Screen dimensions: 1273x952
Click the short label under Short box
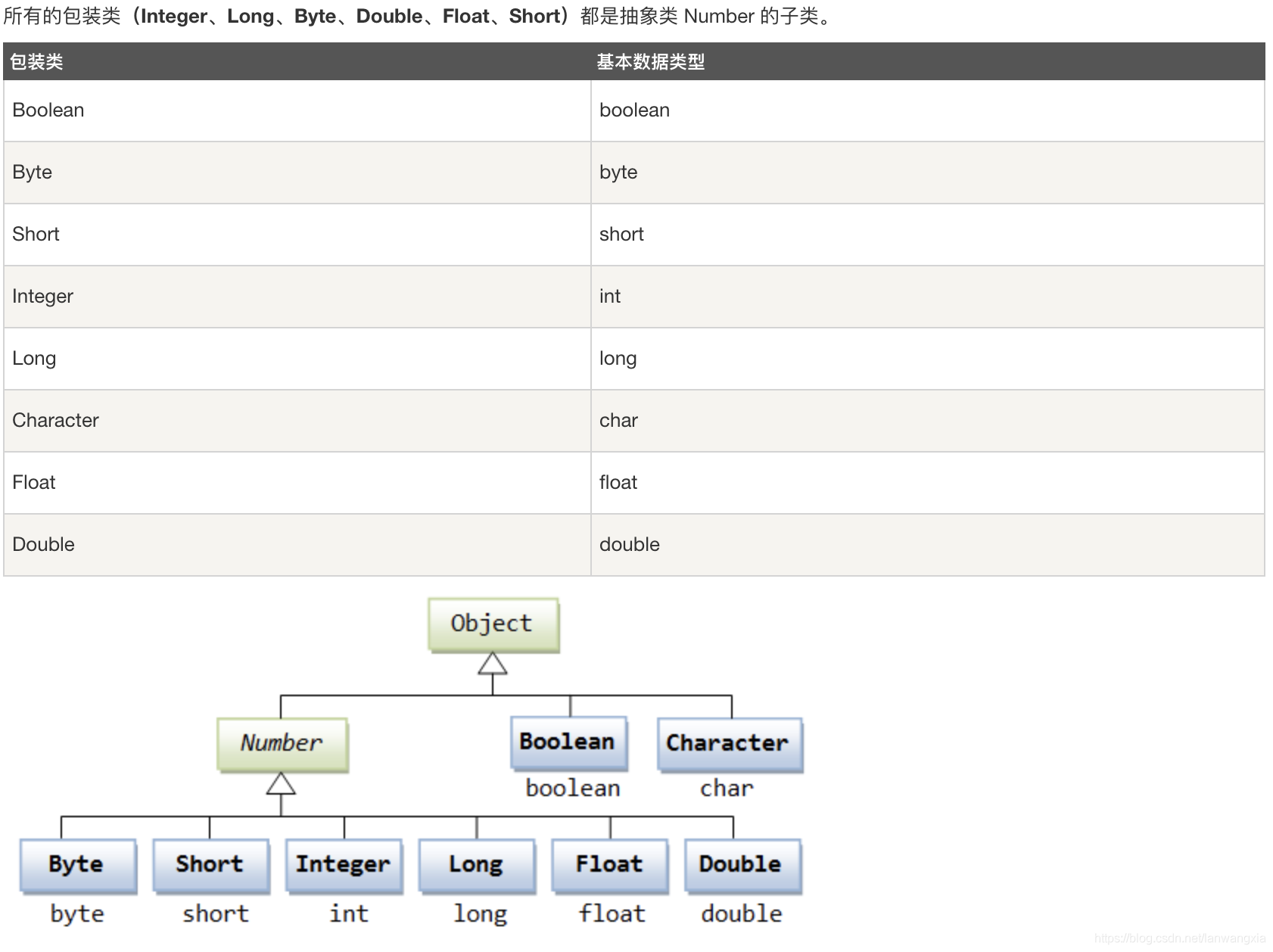coord(216,913)
